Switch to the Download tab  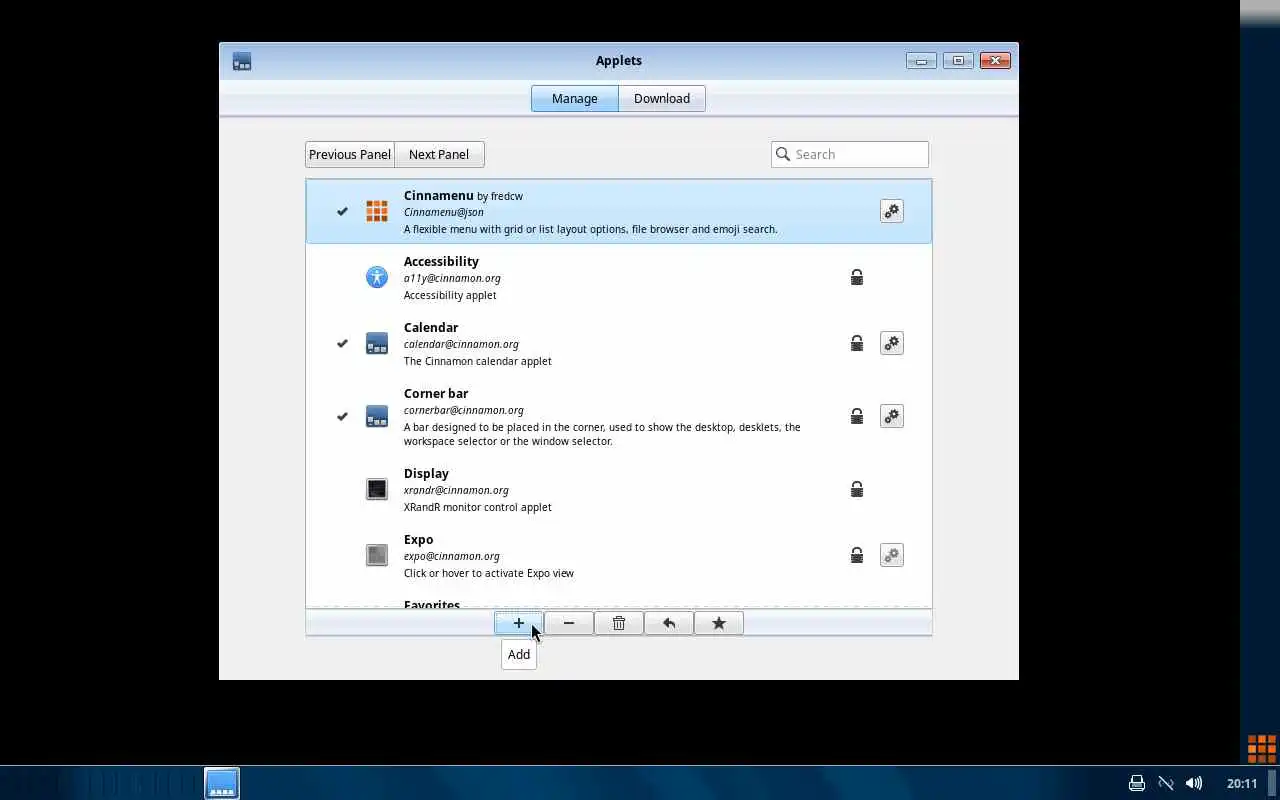tap(662, 98)
